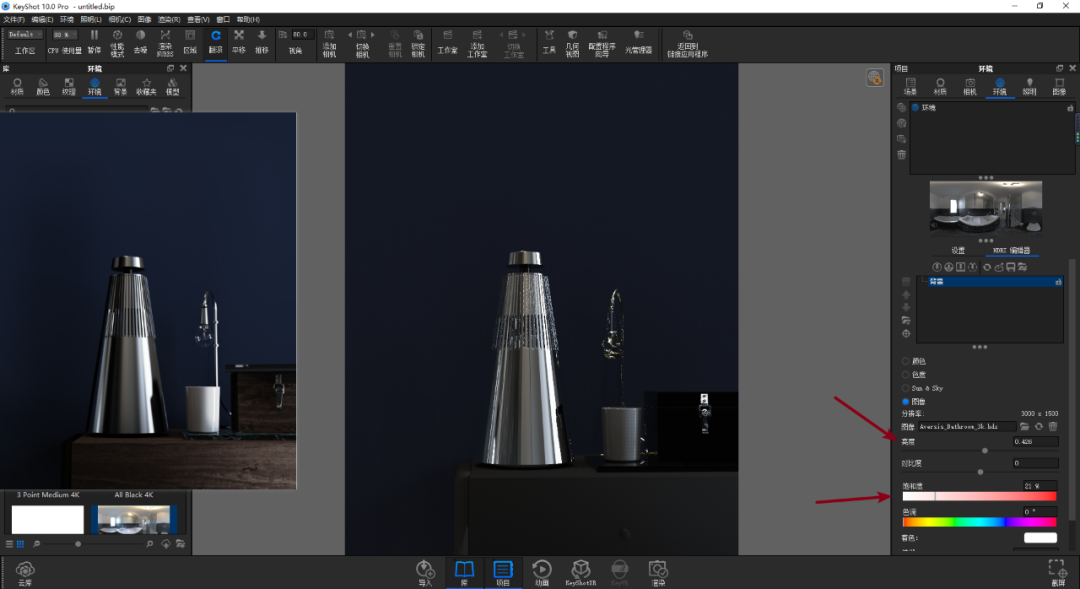
Task: Switch to the previous camera arrow
Action: pyautogui.click(x=350, y=34)
